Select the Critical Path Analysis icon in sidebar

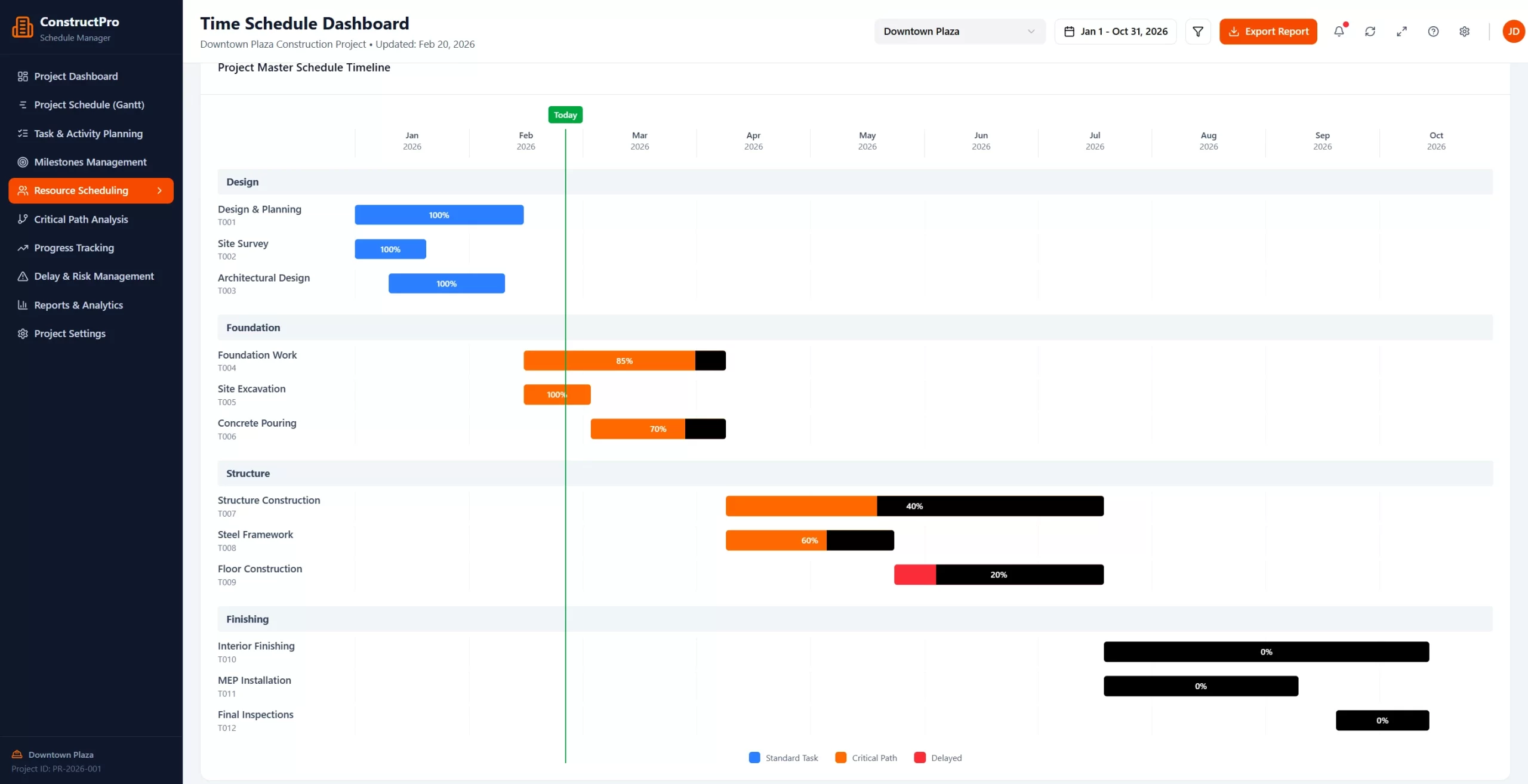coord(22,219)
